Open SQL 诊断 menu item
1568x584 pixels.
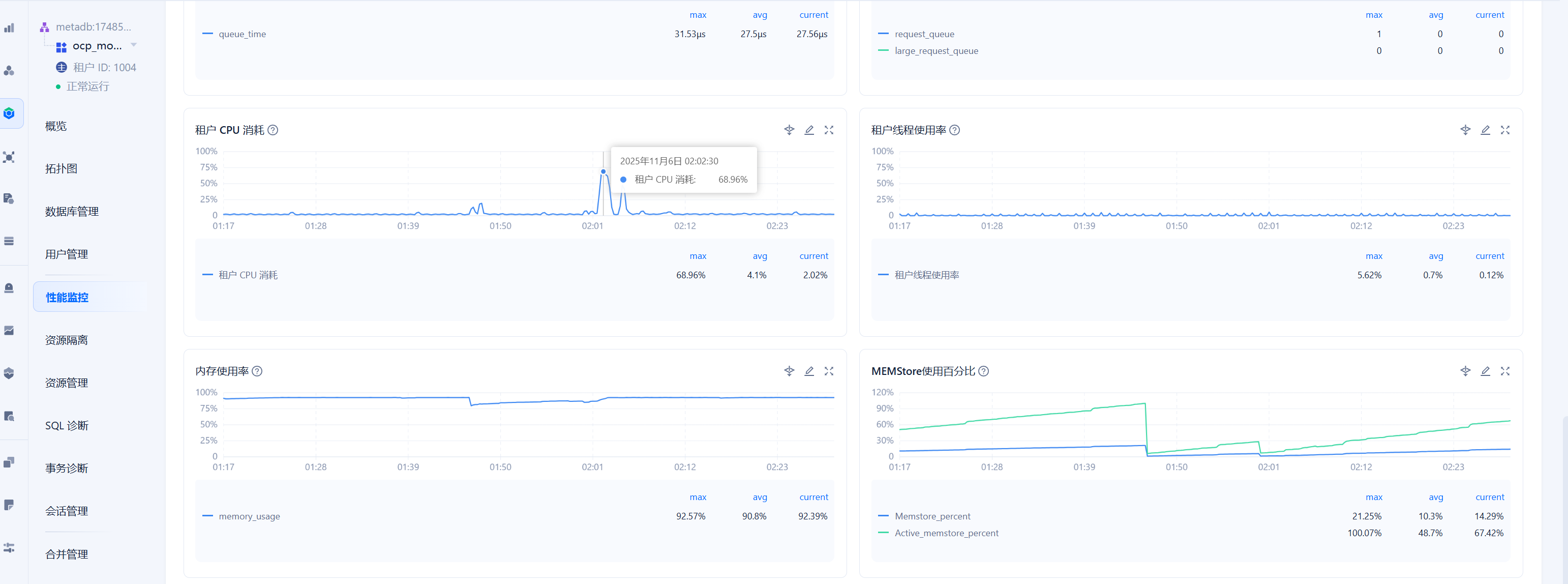click(67, 426)
